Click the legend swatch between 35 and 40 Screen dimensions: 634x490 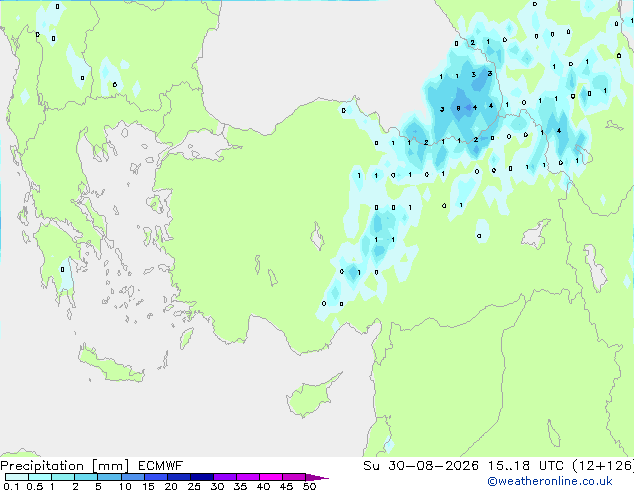[x=247, y=477]
